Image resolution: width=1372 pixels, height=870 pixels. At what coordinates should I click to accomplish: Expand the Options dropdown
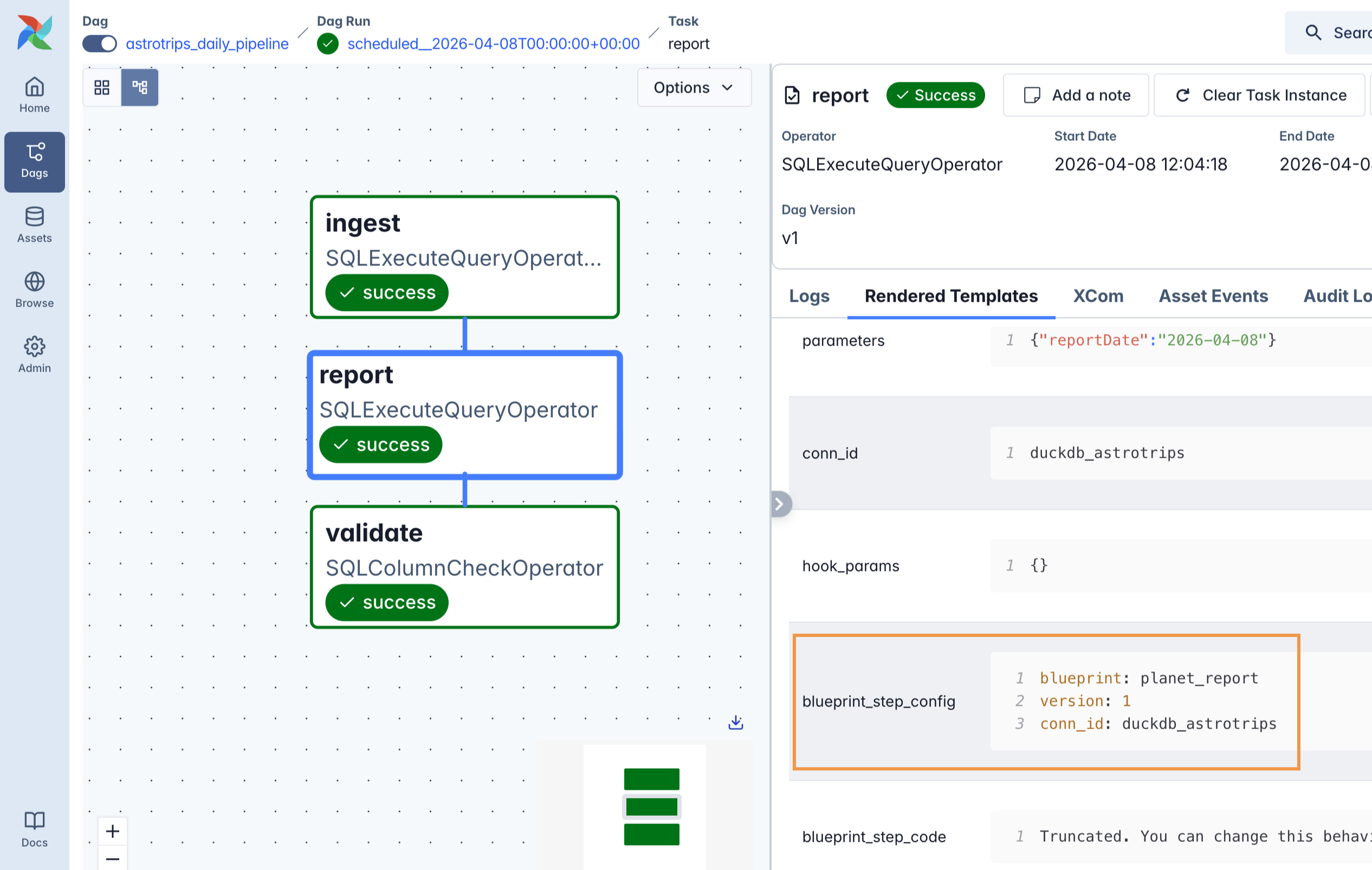pos(694,88)
